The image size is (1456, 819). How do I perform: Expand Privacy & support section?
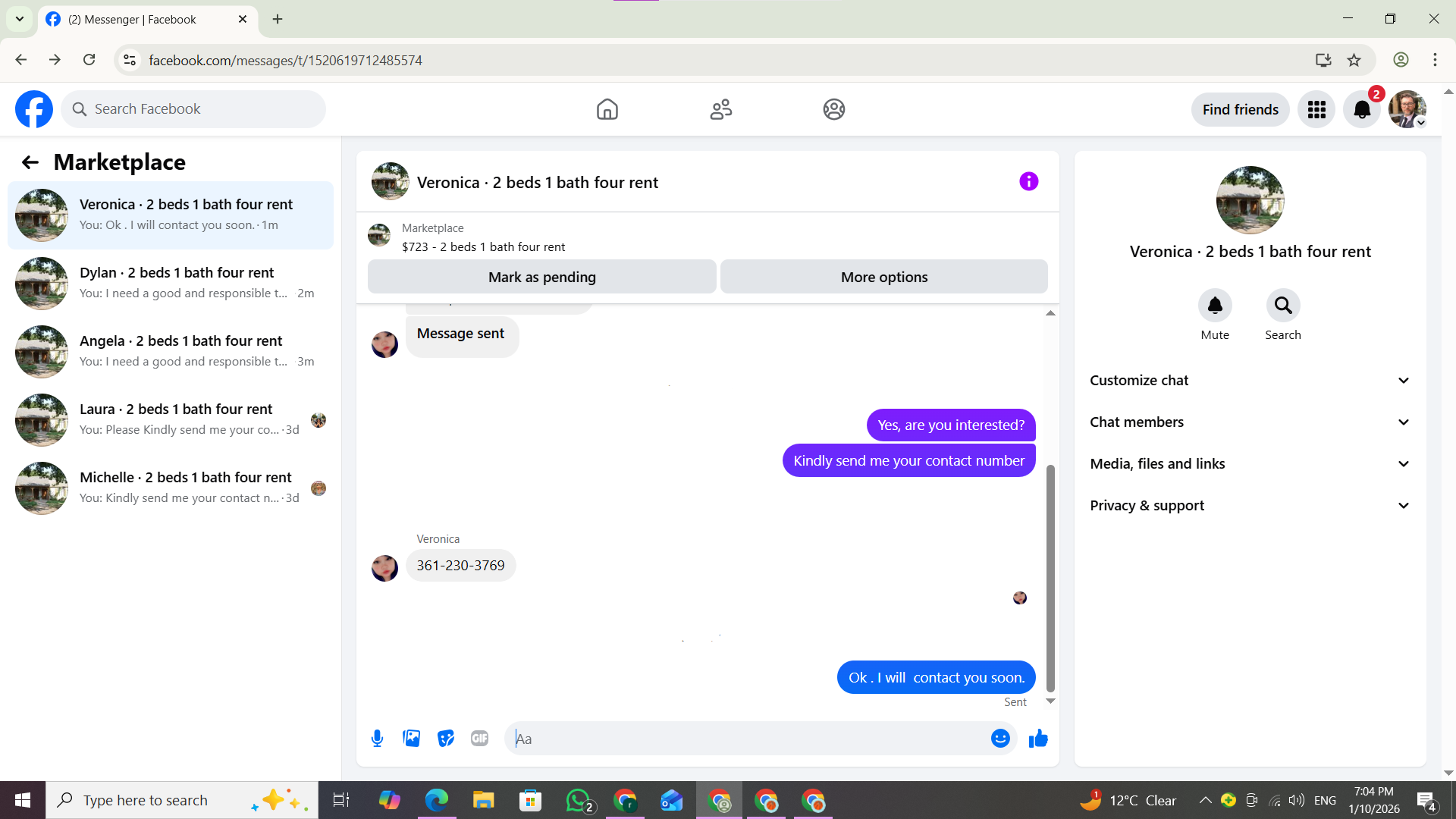coord(1250,506)
